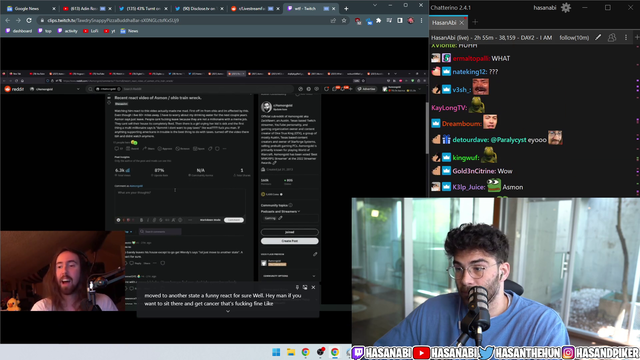View site info via the lock icon

click(x=42, y=20)
